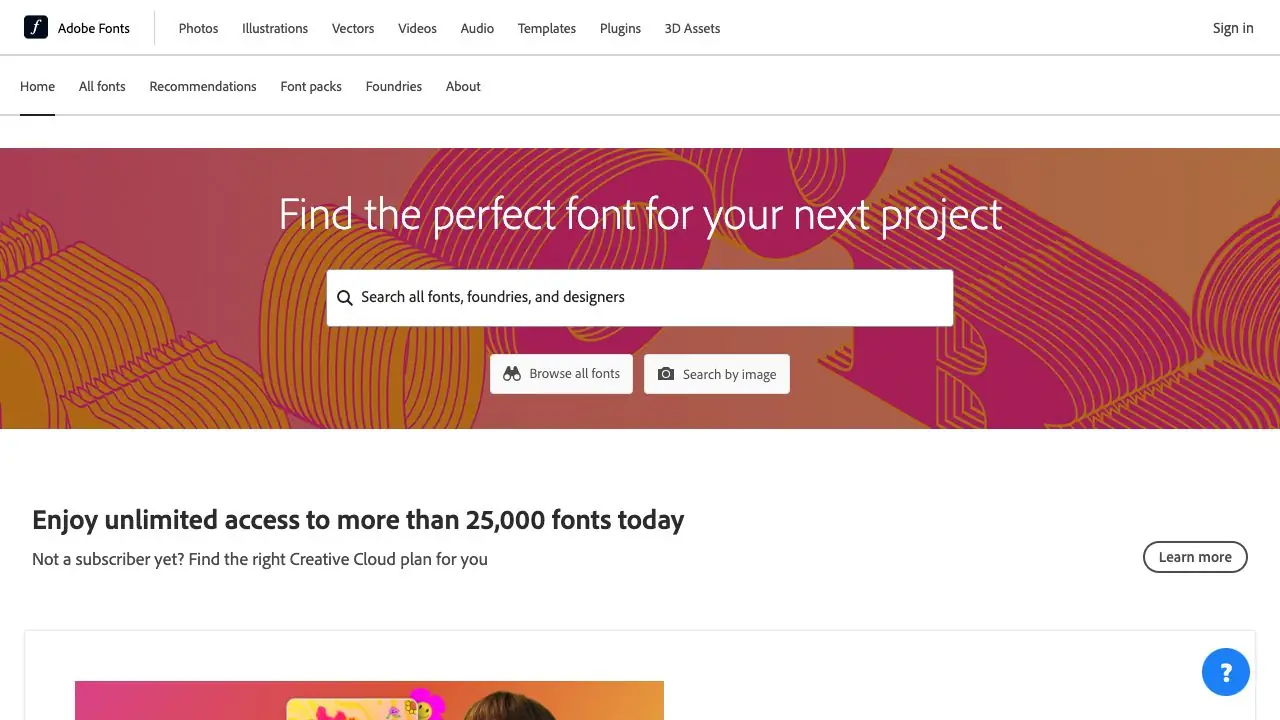This screenshot has height=720, width=1280.
Task: Open Videos in the top navigation
Action: 417,28
